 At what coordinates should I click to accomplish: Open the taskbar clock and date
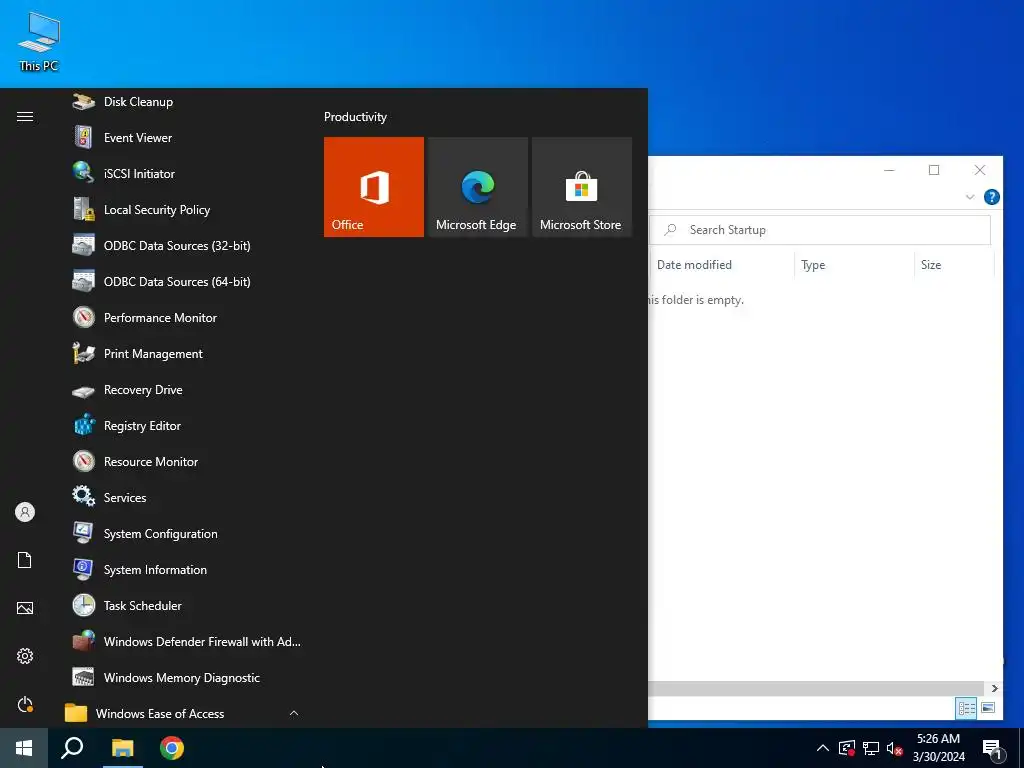click(x=938, y=748)
